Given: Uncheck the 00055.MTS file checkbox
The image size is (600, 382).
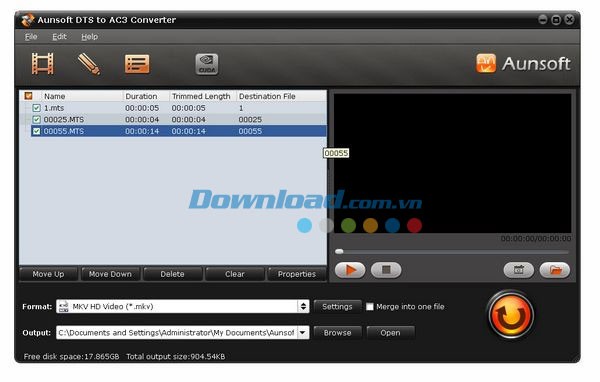Looking at the screenshot, I should click(x=36, y=131).
